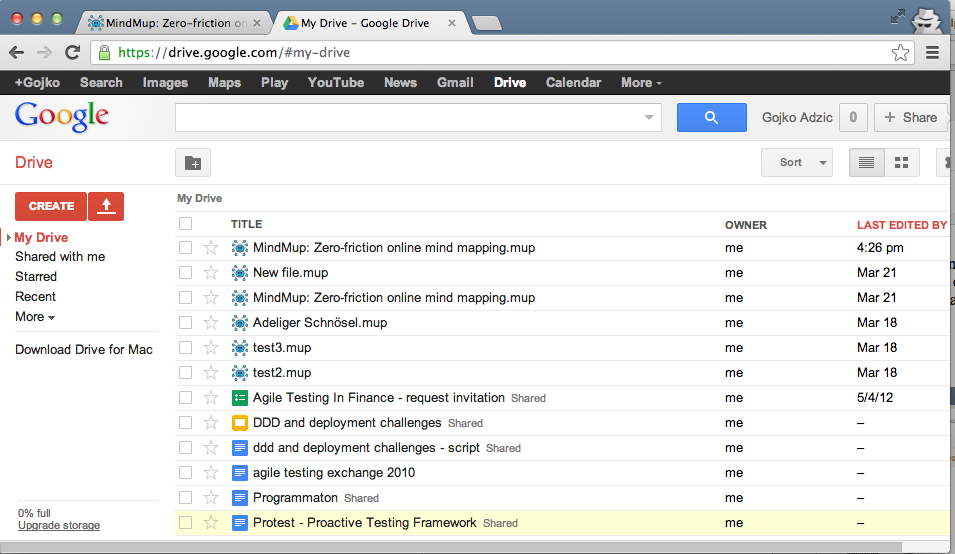Check the box for test2.mup
This screenshot has height=554, width=955.
coord(186,372)
